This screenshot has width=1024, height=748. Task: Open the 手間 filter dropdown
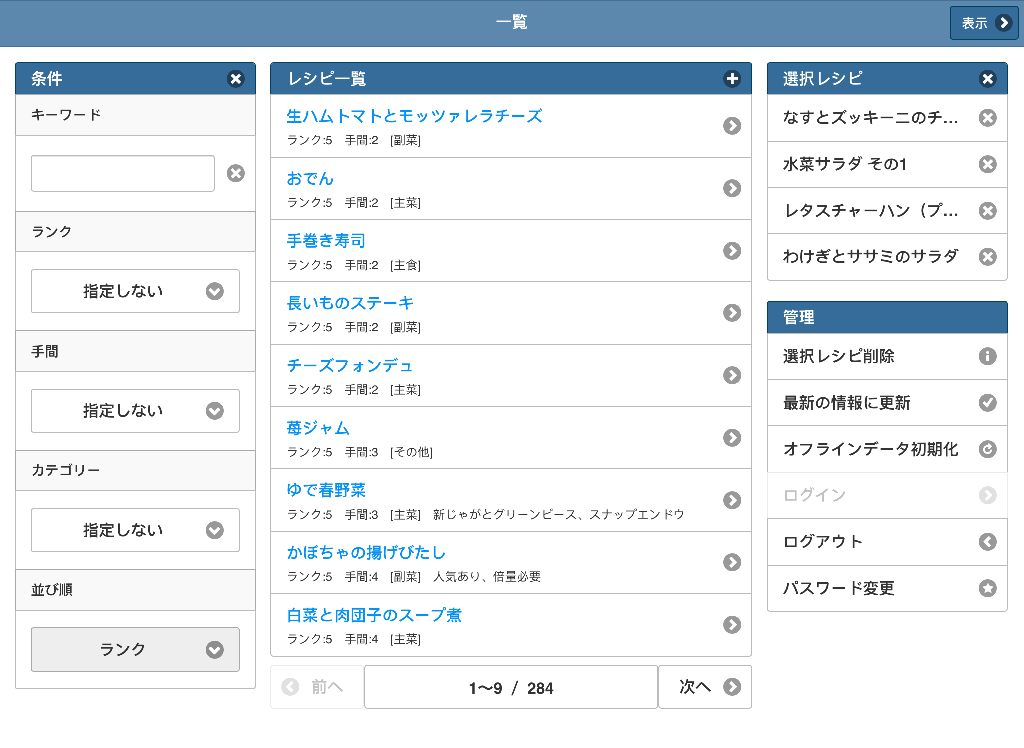tap(135, 411)
